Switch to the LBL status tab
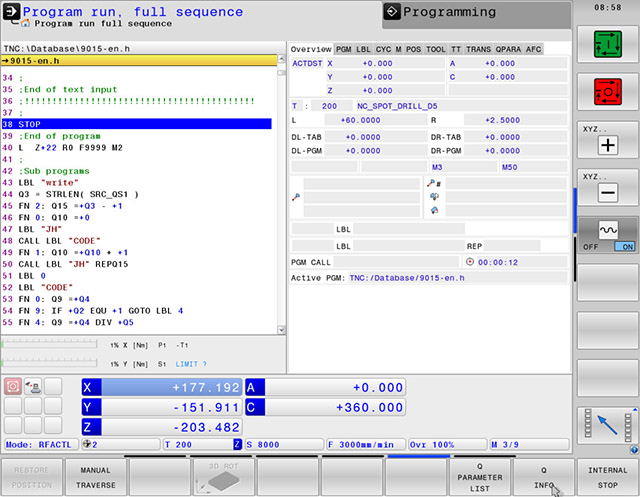The width and height of the screenshot is (640, 497). coord(363,49)
